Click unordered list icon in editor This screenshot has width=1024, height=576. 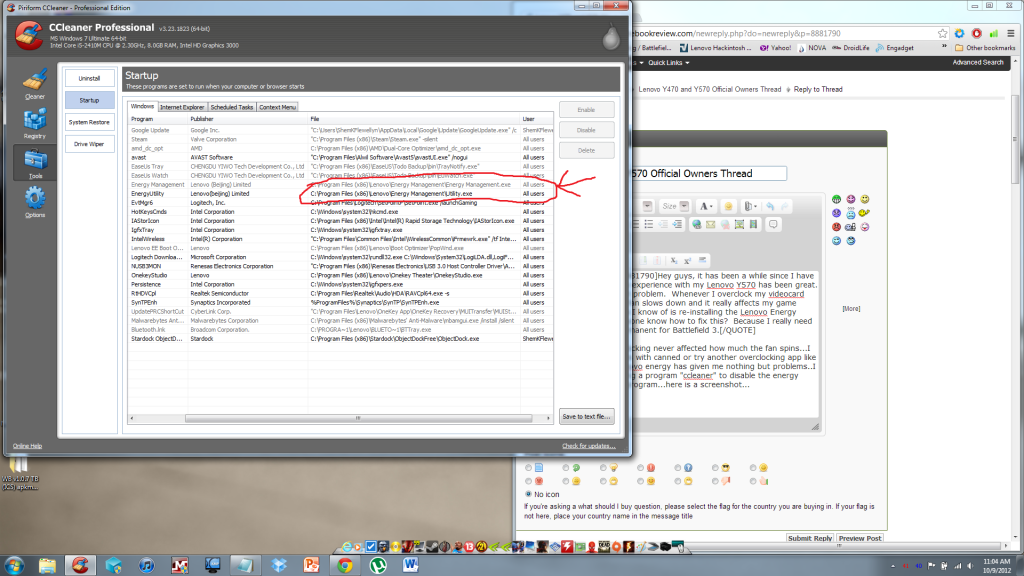tap(648, 225)
